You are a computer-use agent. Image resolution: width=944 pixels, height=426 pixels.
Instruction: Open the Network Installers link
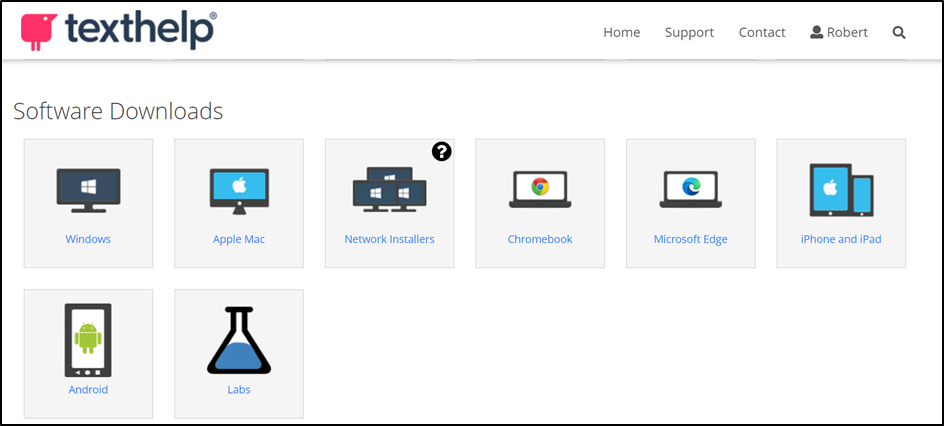point(390,239)
